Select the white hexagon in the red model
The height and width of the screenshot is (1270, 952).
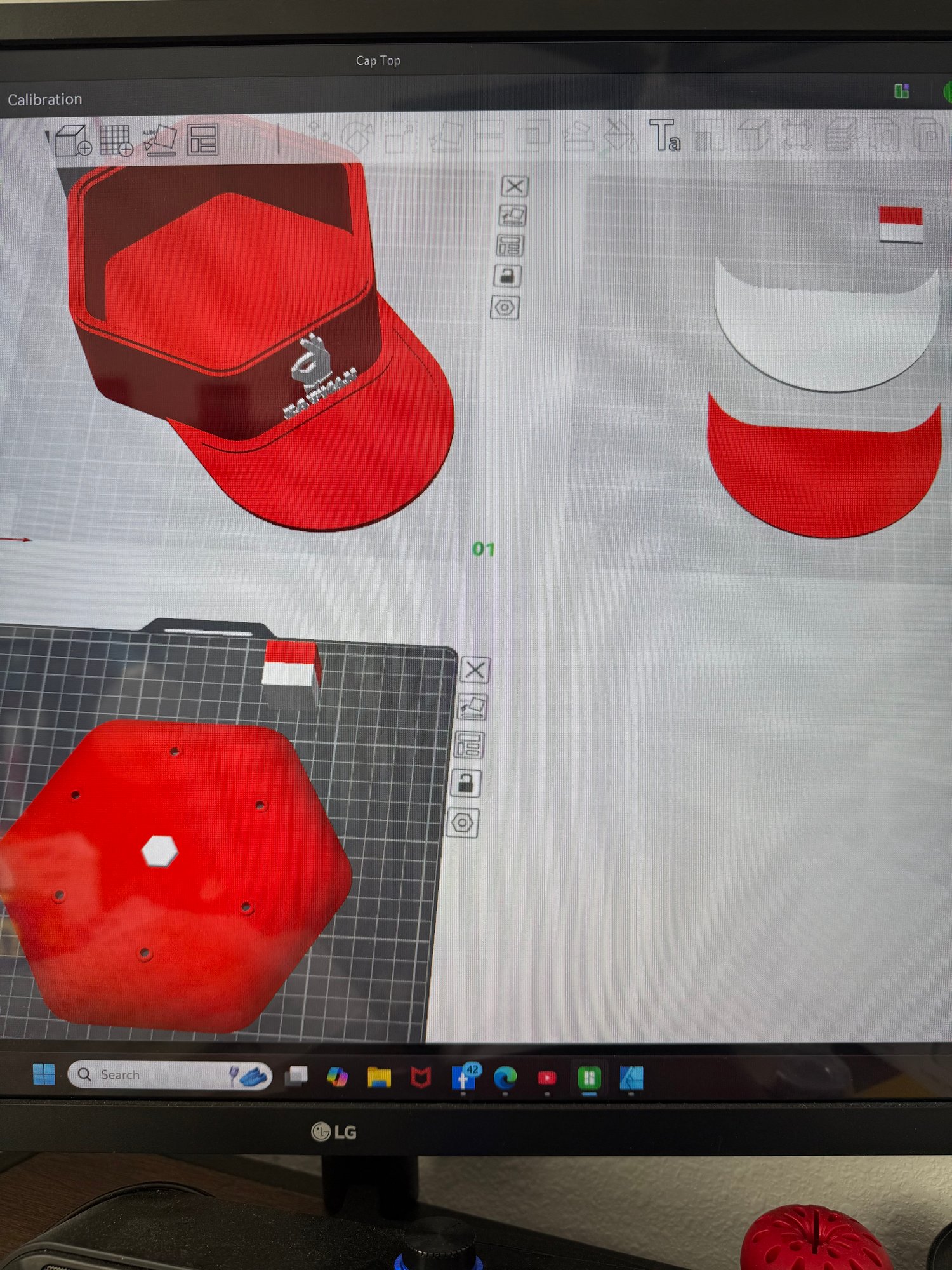point(159,851)
